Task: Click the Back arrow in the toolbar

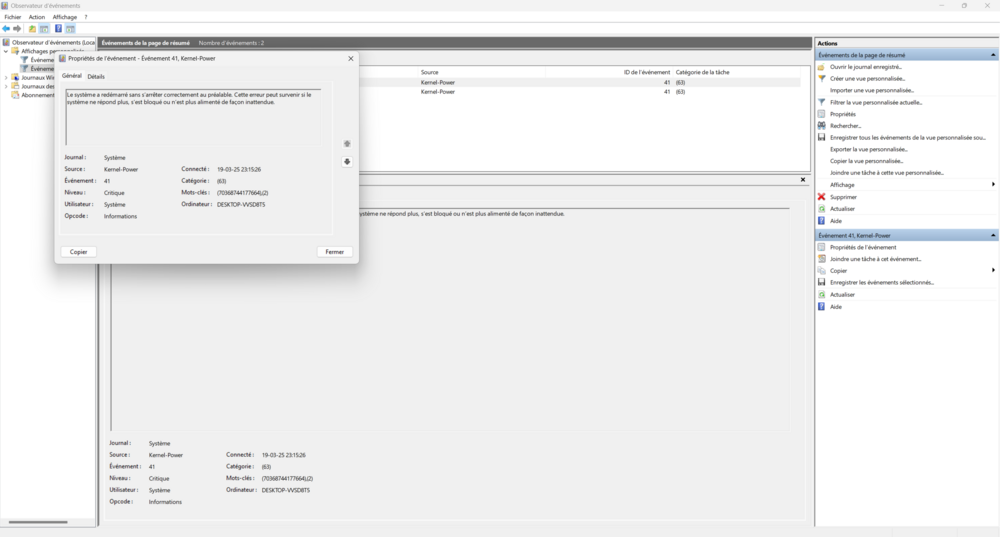Action: (x=6, y=29)
